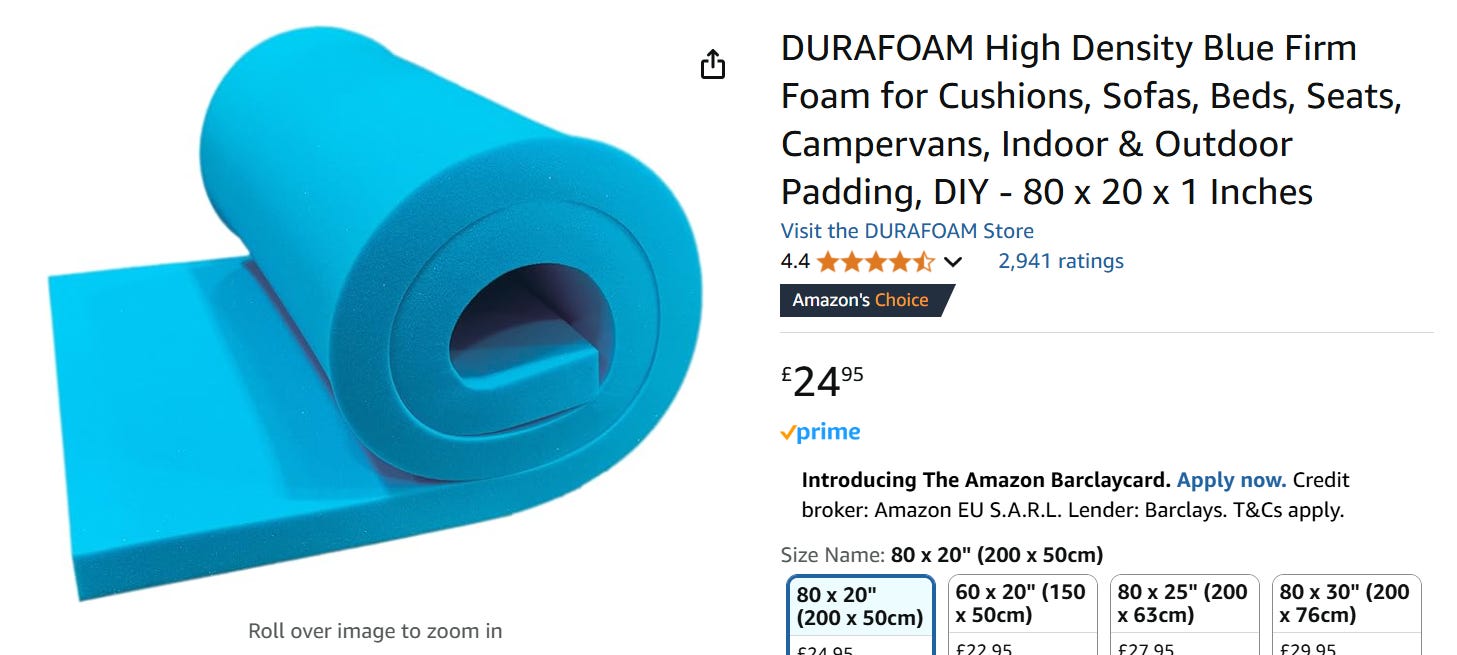The width and height of the screenshot is (1457, 655).
Task: Open the 2,941 ratings link
Action: click(x=1061, y=261)
